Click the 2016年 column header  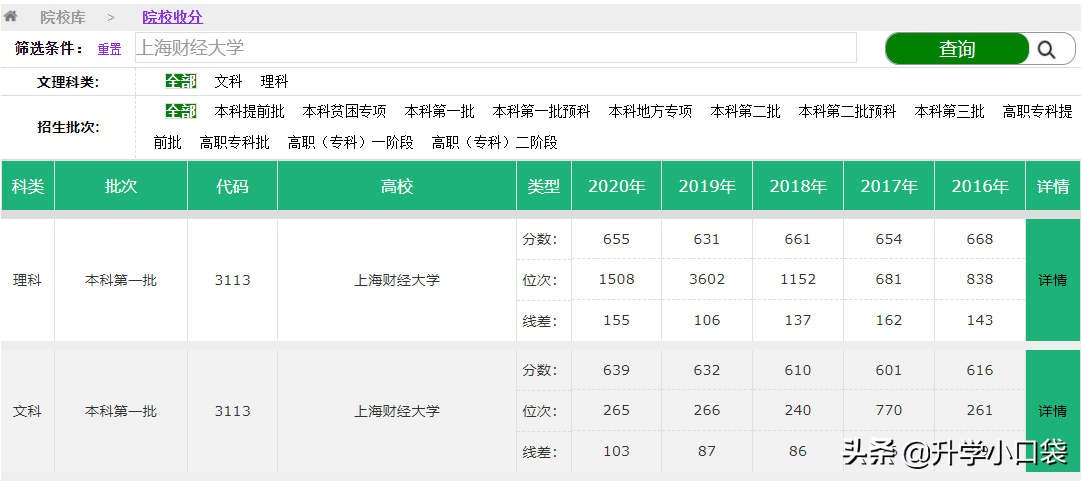coord(980,186)
